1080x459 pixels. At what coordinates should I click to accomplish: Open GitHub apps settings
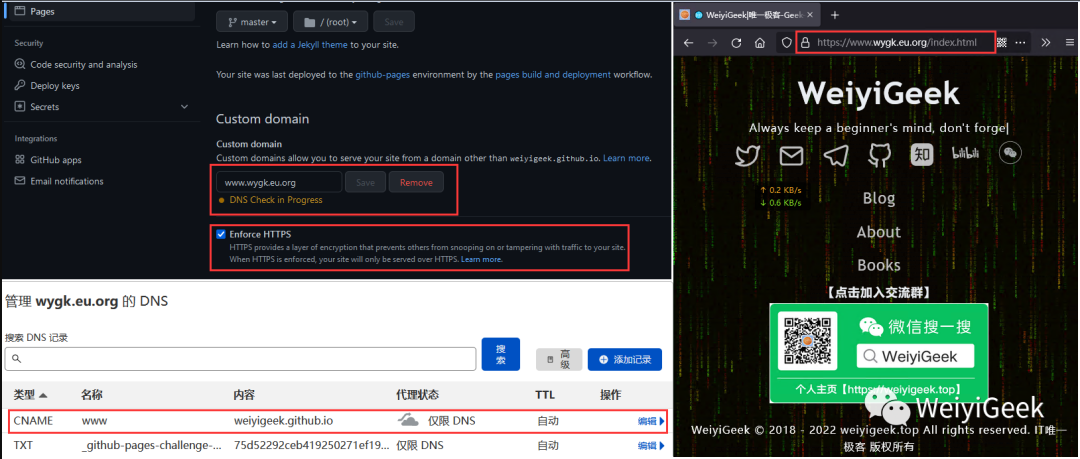point(56,160)
